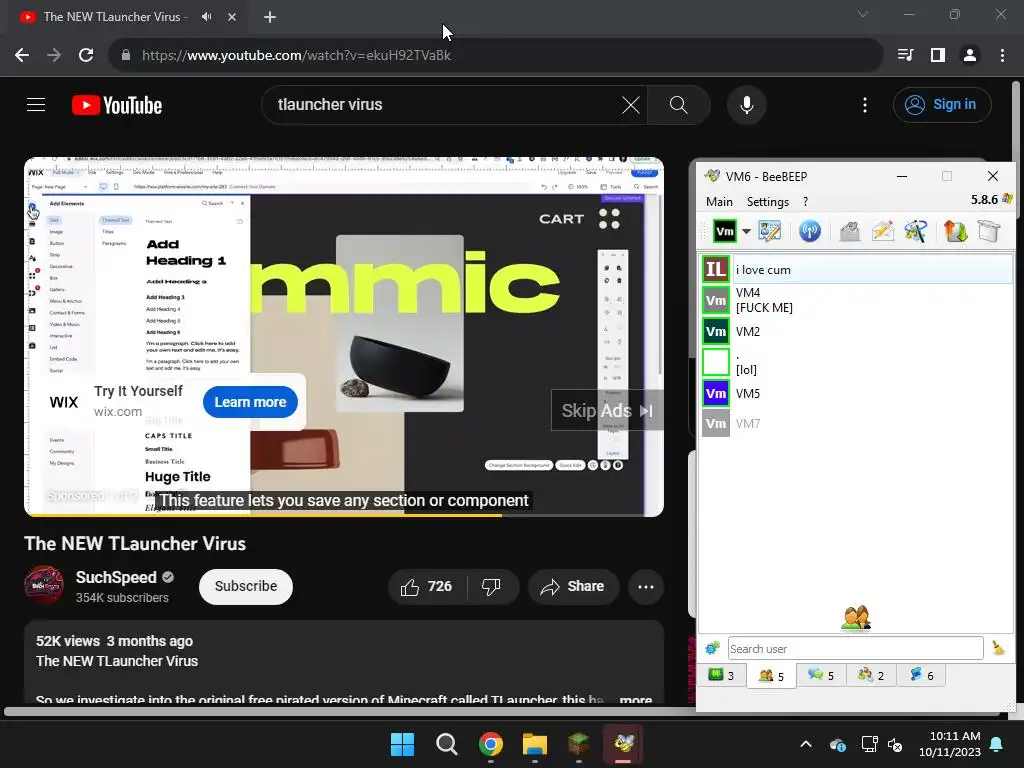This screenshot has width=1024, height=768.
Task: Mute the tab via the speaker icon
Action: pos(206,16)
